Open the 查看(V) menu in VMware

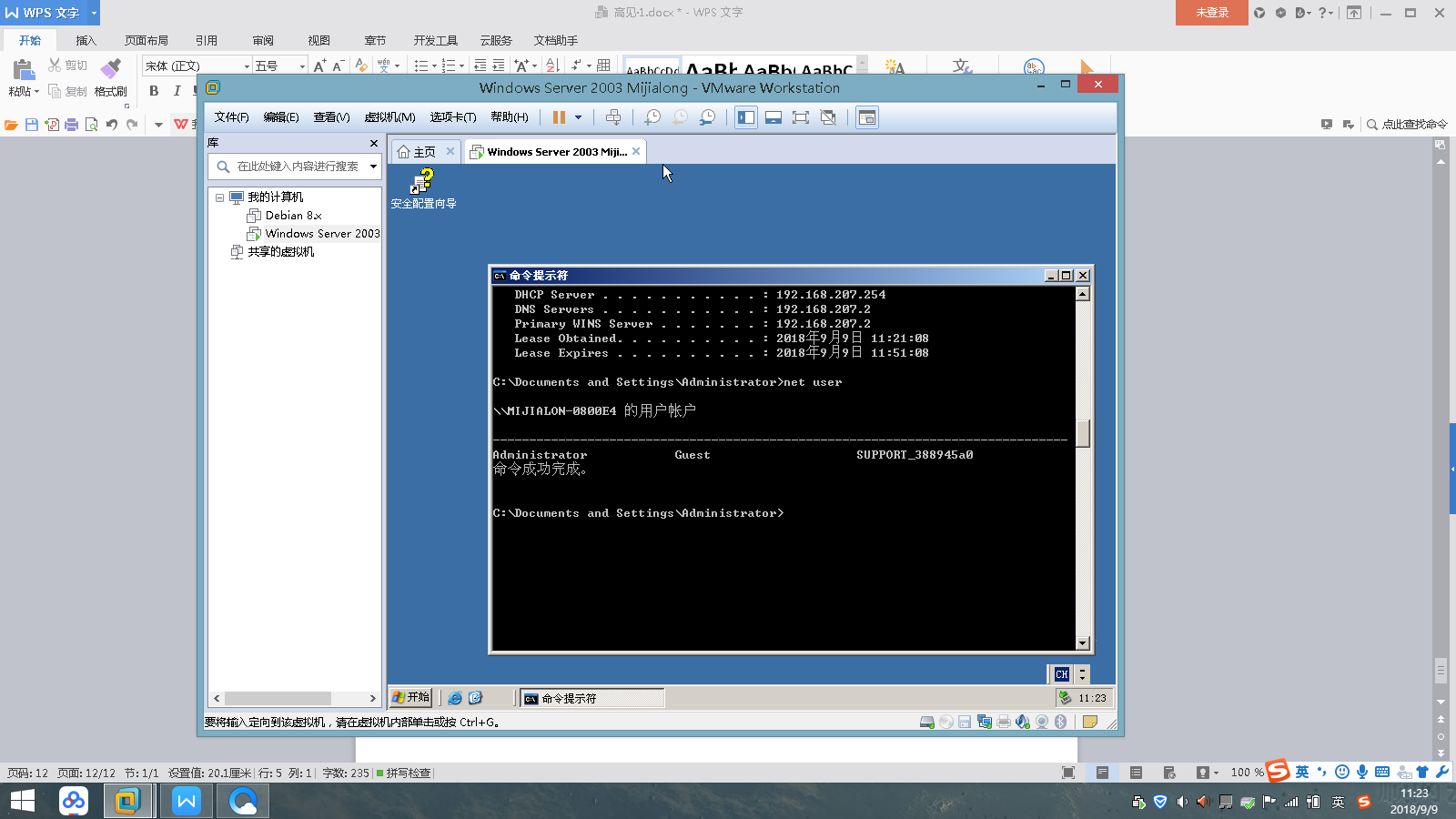331,117
